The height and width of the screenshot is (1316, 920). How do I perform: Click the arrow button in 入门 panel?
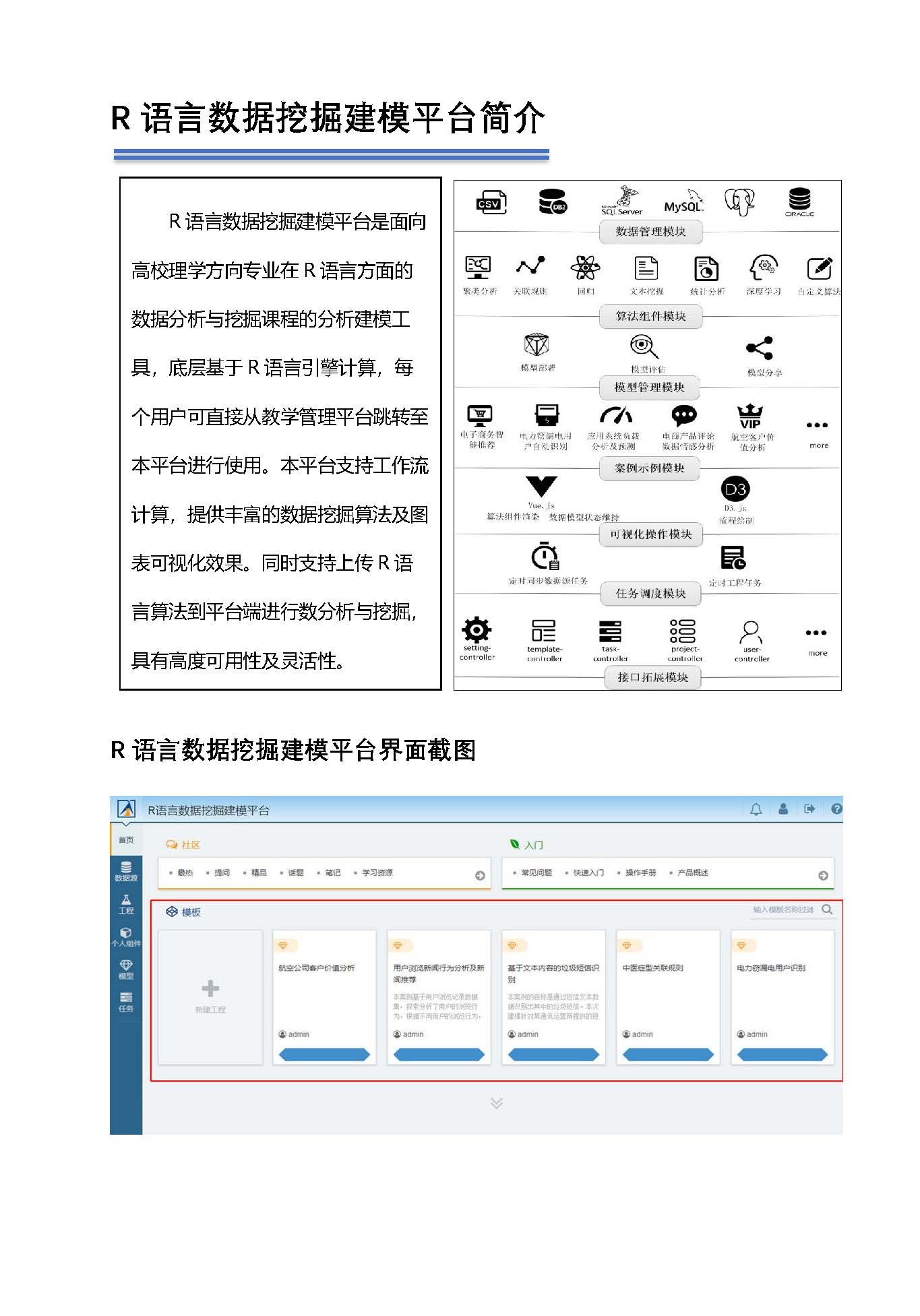click(823, 875)
